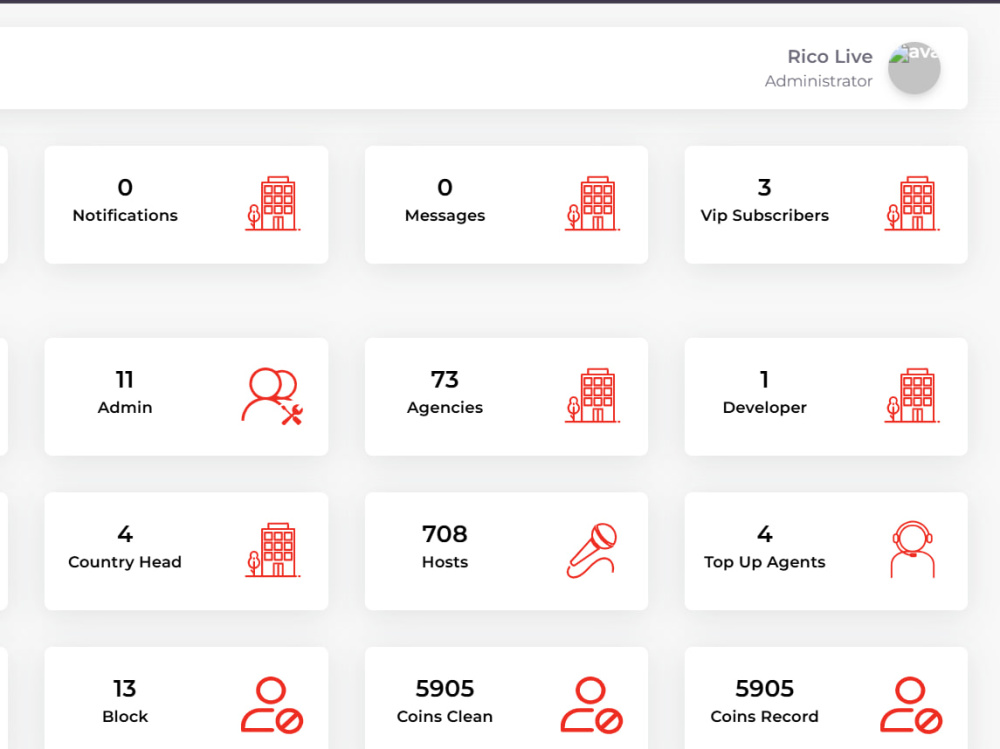1000x749 pixels.
Task: Click the 4 count above Top Up Agents
Action: click(x=765, y=534)
